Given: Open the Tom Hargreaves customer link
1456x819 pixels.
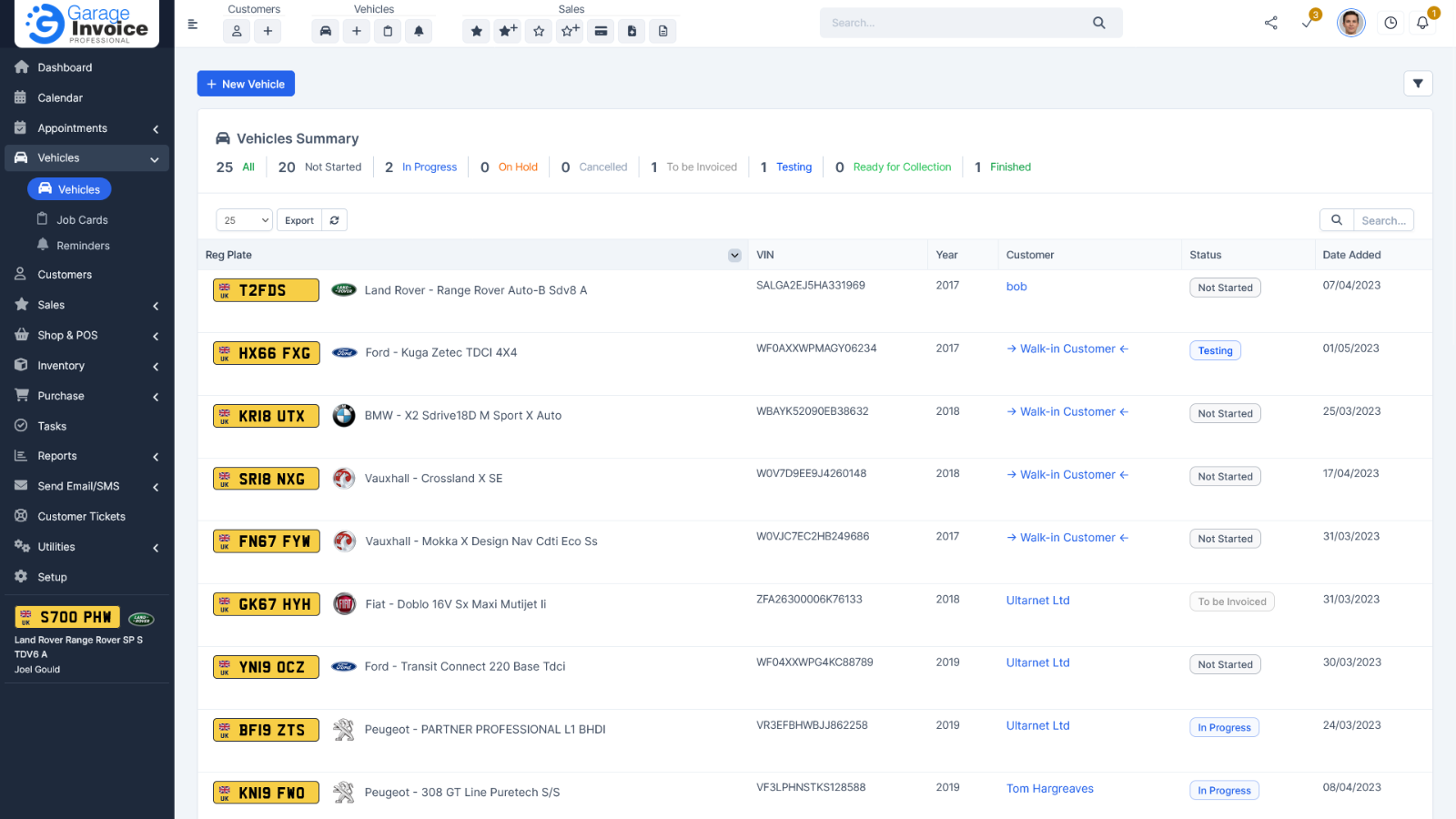Looking at the screenshot, I should (1049, 789).
